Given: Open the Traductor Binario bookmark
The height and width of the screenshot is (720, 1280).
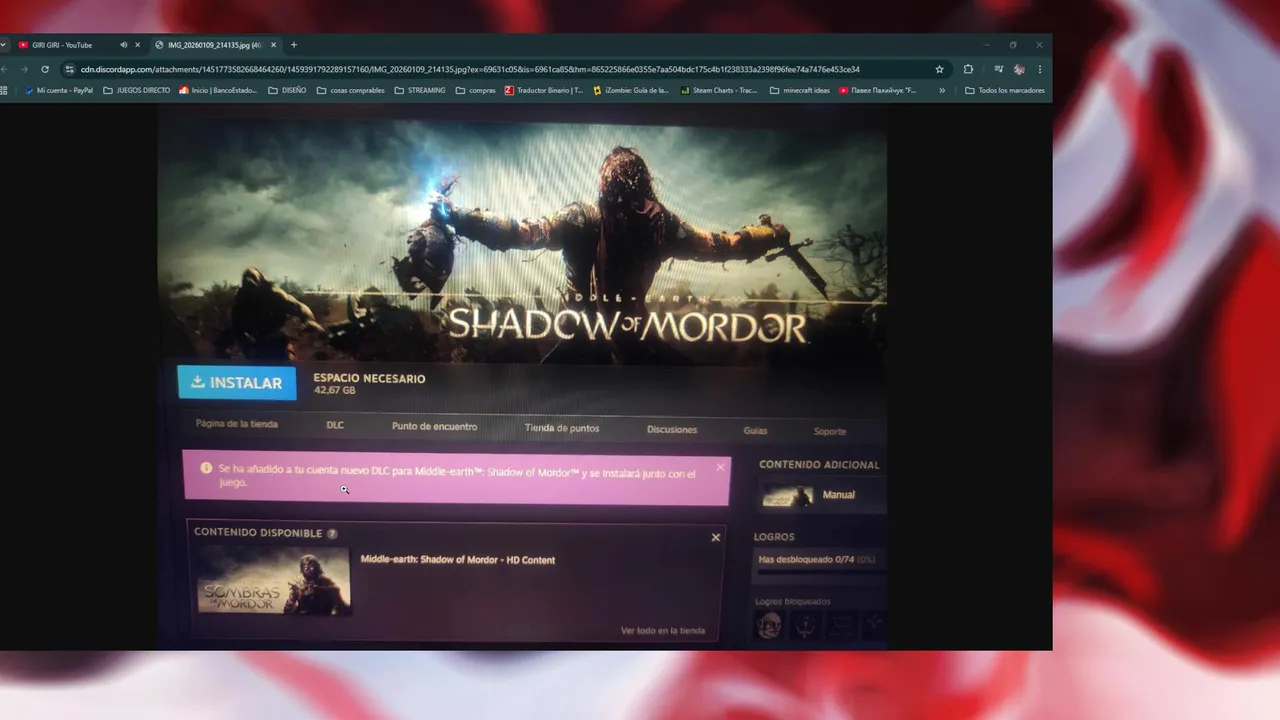Looking at the screenshot, I should coord(544,90).
